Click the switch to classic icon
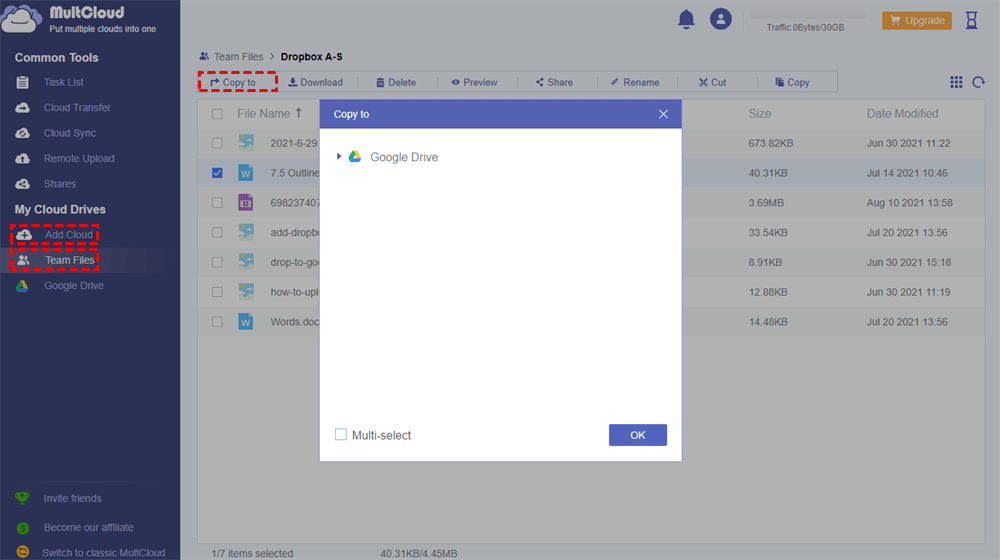Viewport: 1000px width, 560px height. coord(22,552)
